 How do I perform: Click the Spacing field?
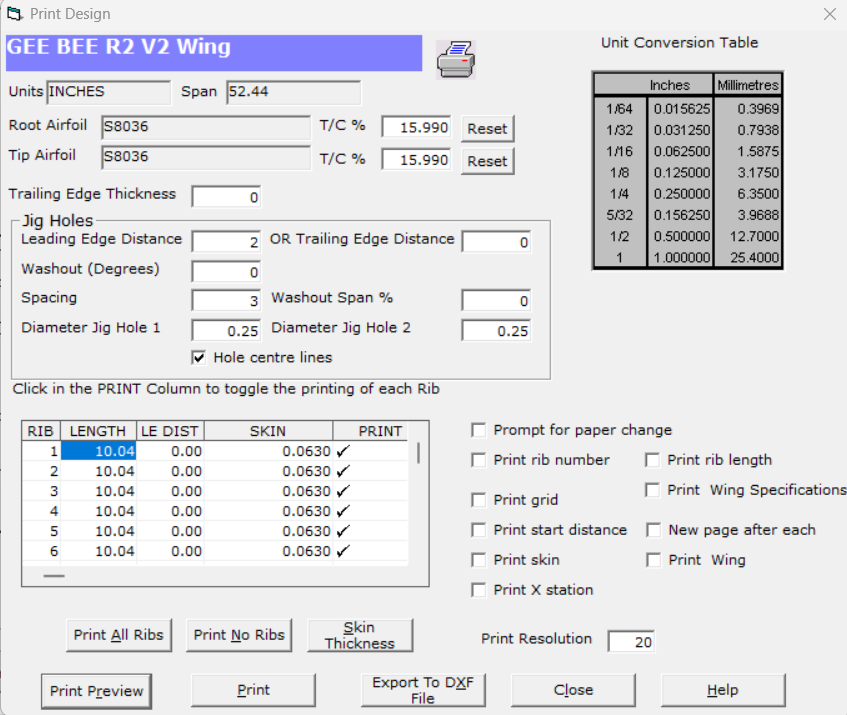[x=226, y=301]
